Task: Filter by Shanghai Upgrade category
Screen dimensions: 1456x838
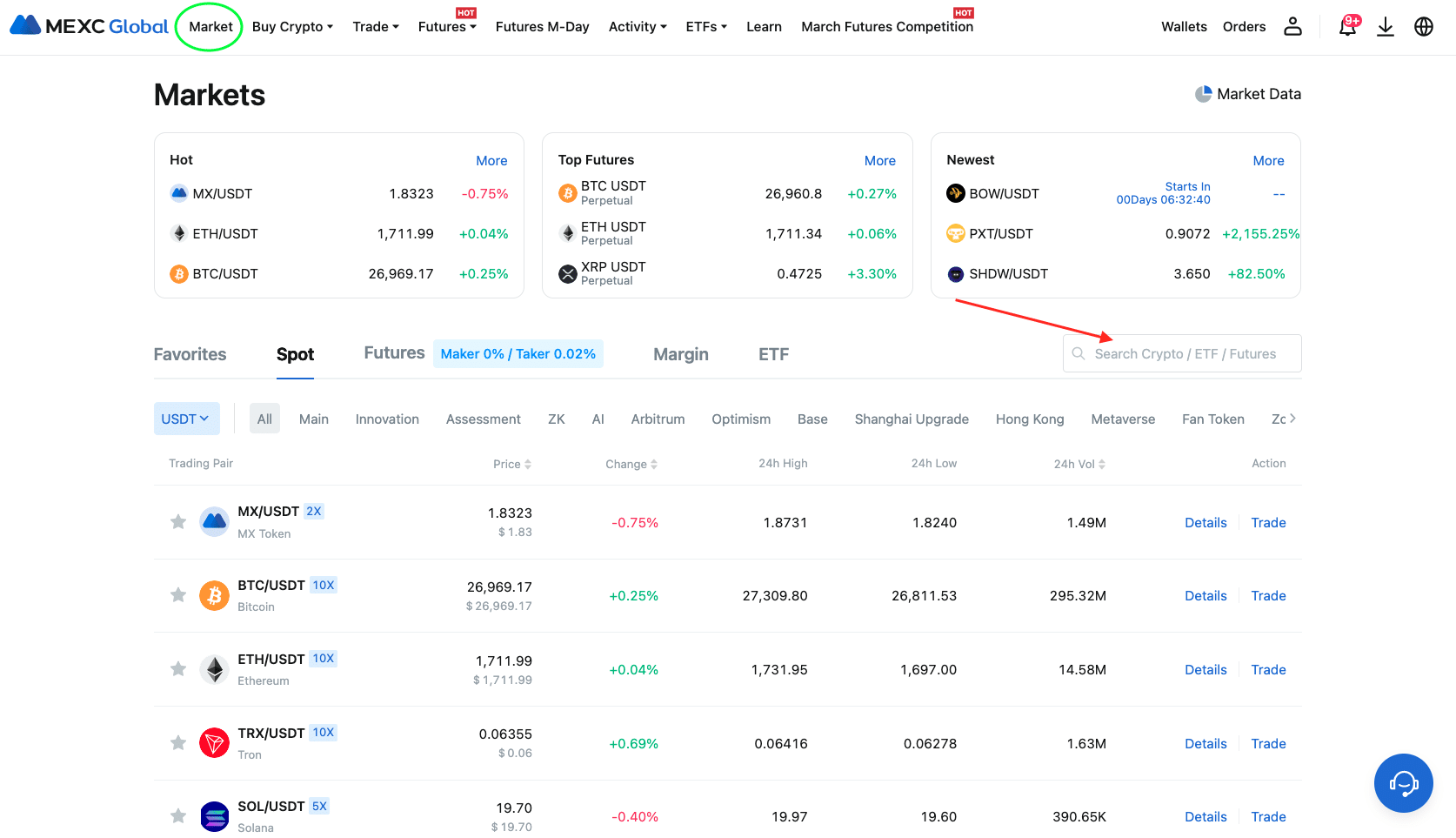Action: click(912, 419)
